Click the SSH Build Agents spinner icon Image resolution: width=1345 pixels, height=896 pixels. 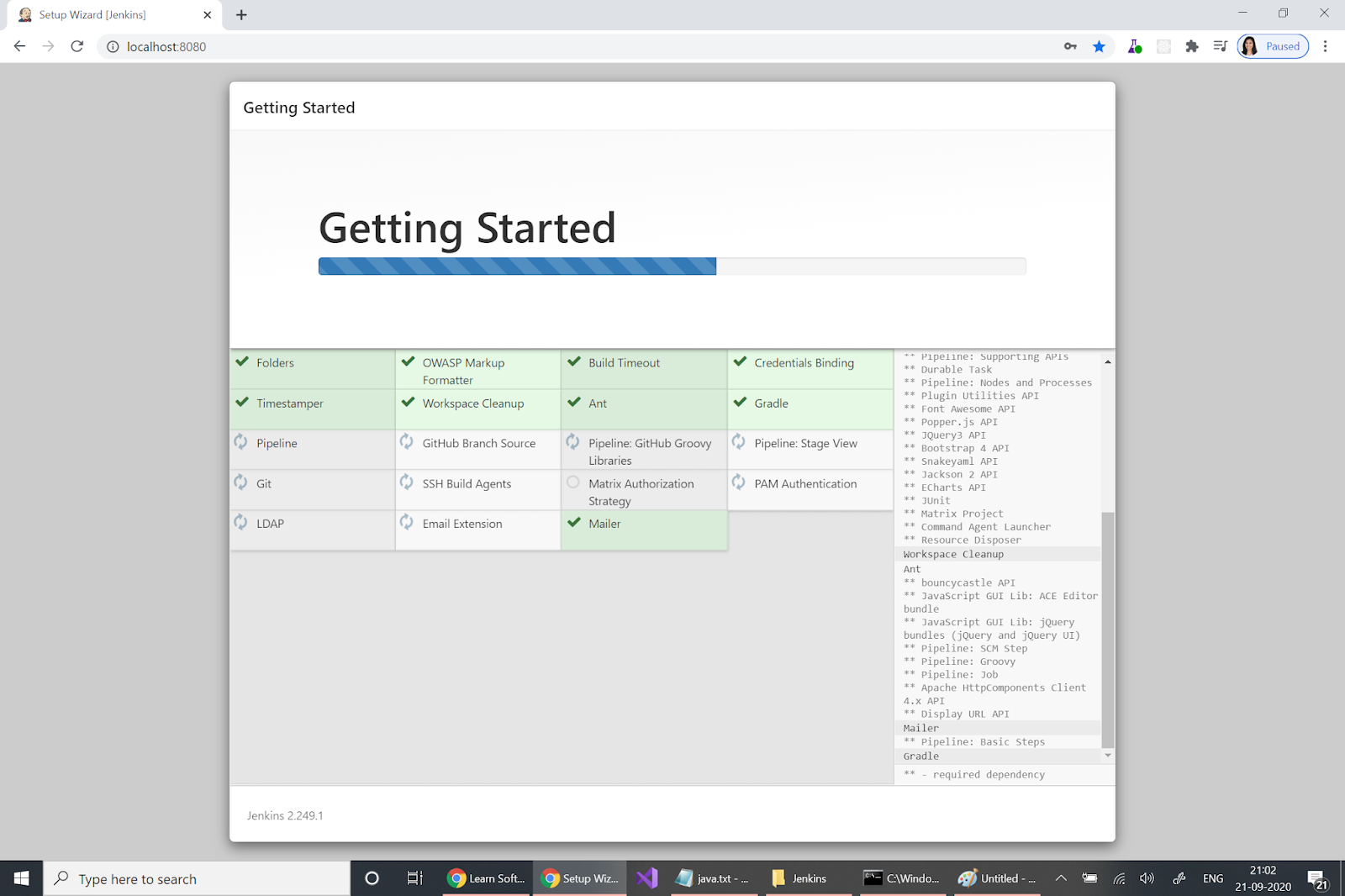point(406,482)
